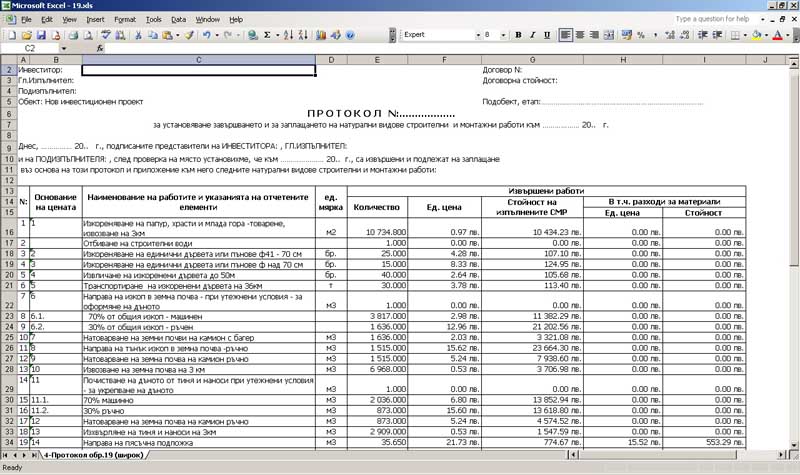Click the Print icon in the toolbar

point(73,35)
